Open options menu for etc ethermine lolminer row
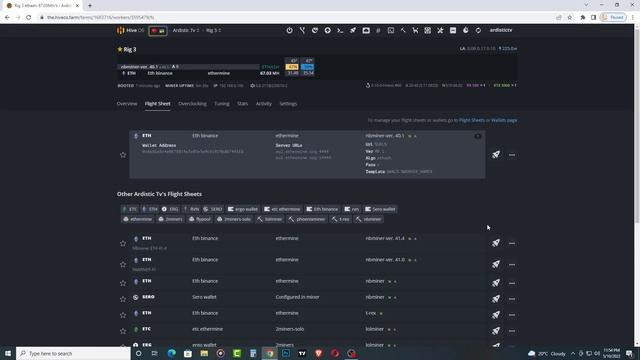 tap(512, 331)
